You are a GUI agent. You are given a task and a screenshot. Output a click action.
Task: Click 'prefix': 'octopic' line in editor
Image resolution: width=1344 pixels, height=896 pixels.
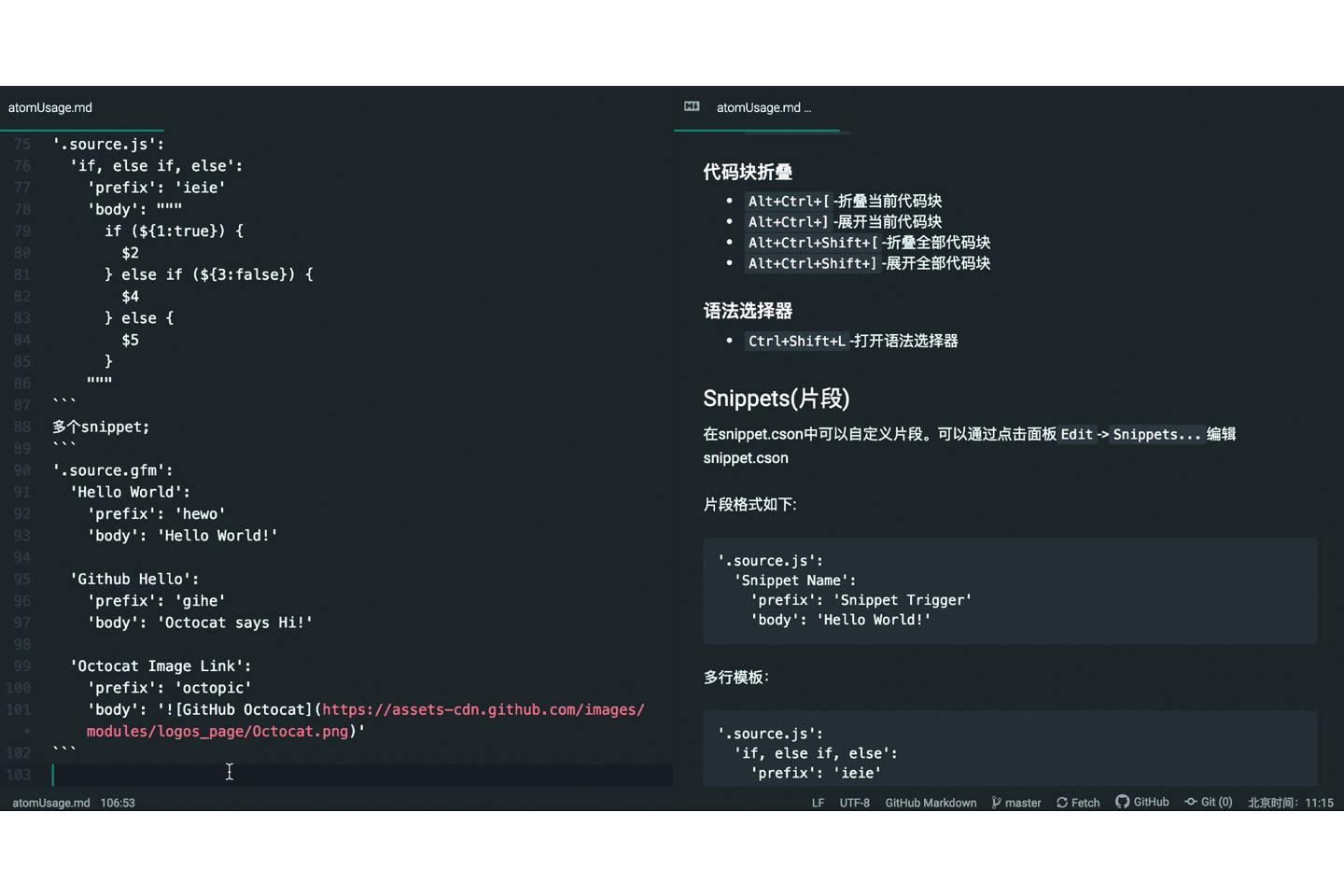[x=170, y=688]
